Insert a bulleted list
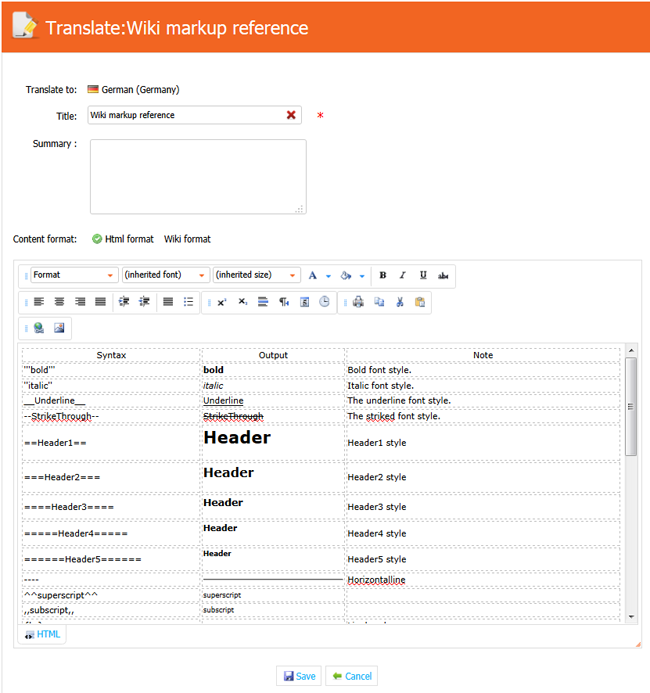Image resolution: width=650 pixels, height=693 pixels. [189, 302]
